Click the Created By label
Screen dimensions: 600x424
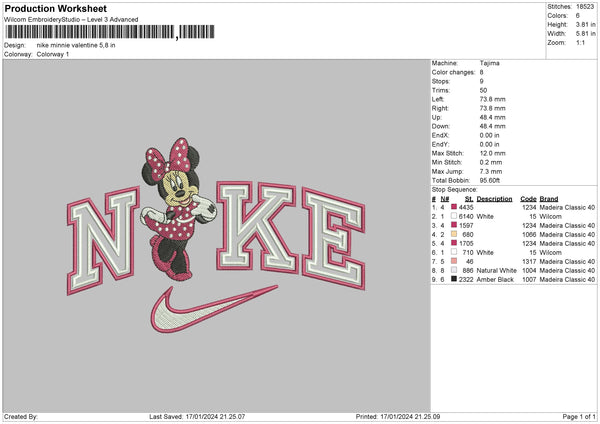pos(21,416)
